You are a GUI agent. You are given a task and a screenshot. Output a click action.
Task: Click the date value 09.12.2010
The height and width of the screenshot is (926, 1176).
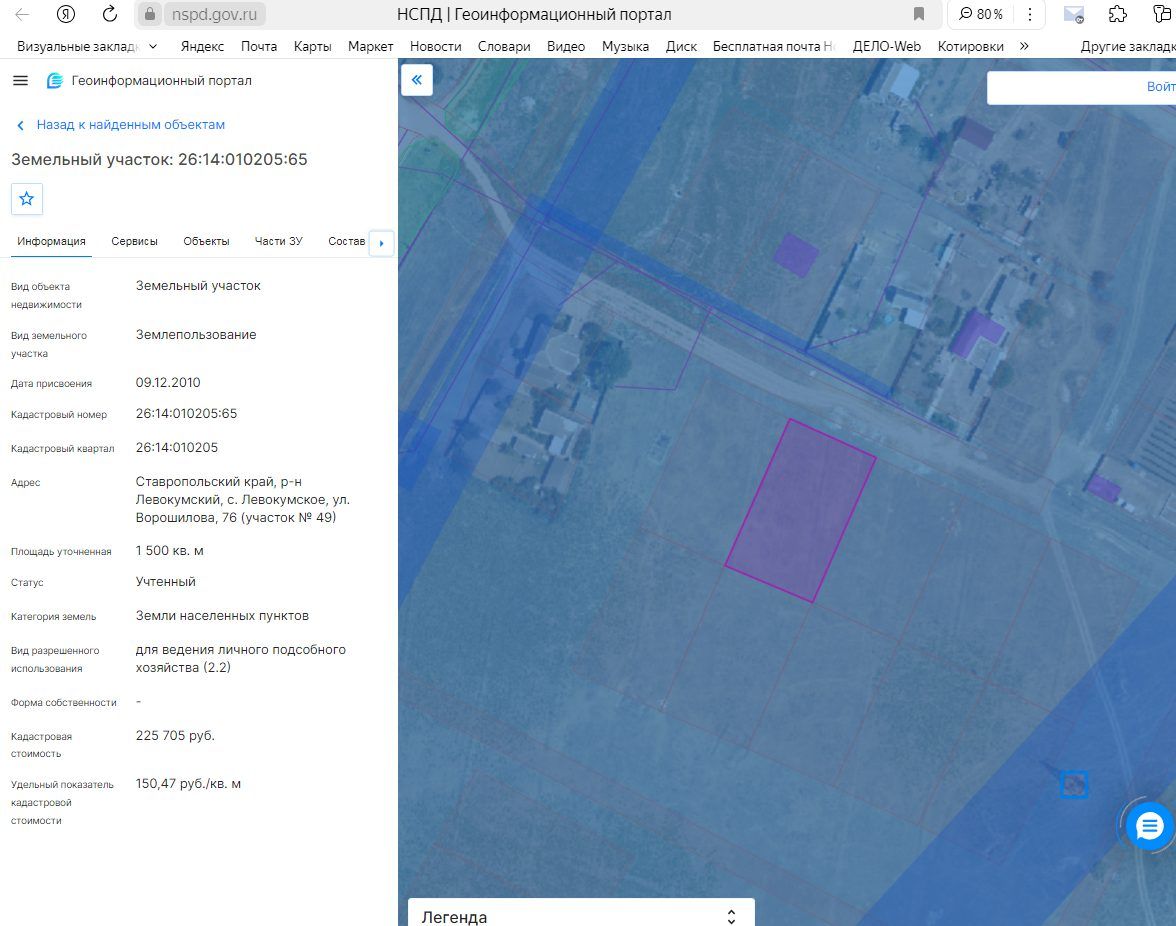coord(168,382)
